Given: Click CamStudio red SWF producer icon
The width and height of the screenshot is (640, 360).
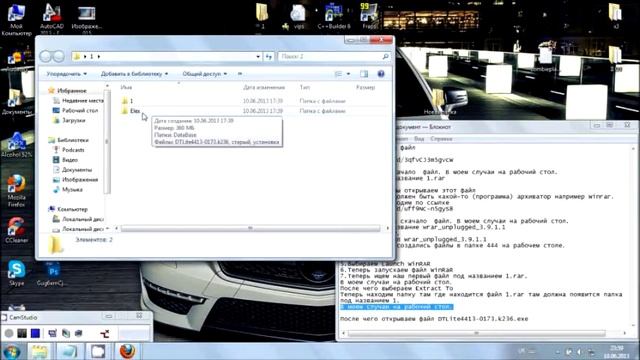Looking at the screenshot, I should click(105, 333).
